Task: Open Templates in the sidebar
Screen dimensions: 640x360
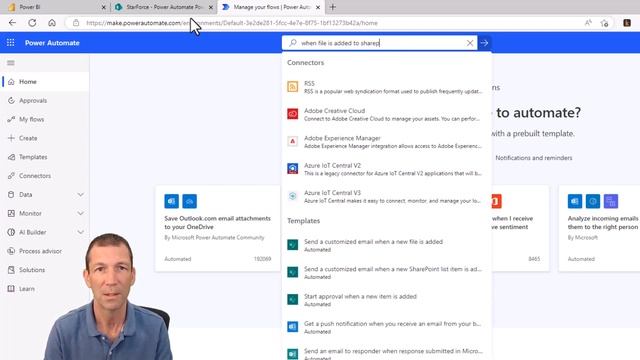Action: [x=45, y=157]
